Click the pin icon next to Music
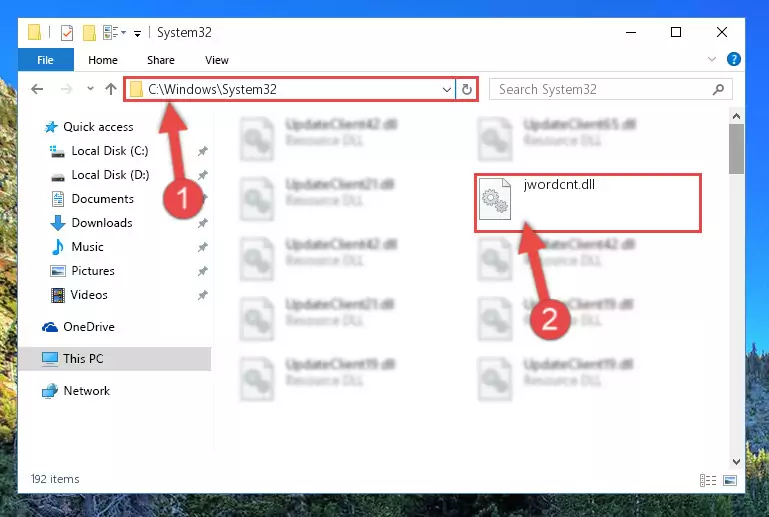769x517 pixels. 203,247
